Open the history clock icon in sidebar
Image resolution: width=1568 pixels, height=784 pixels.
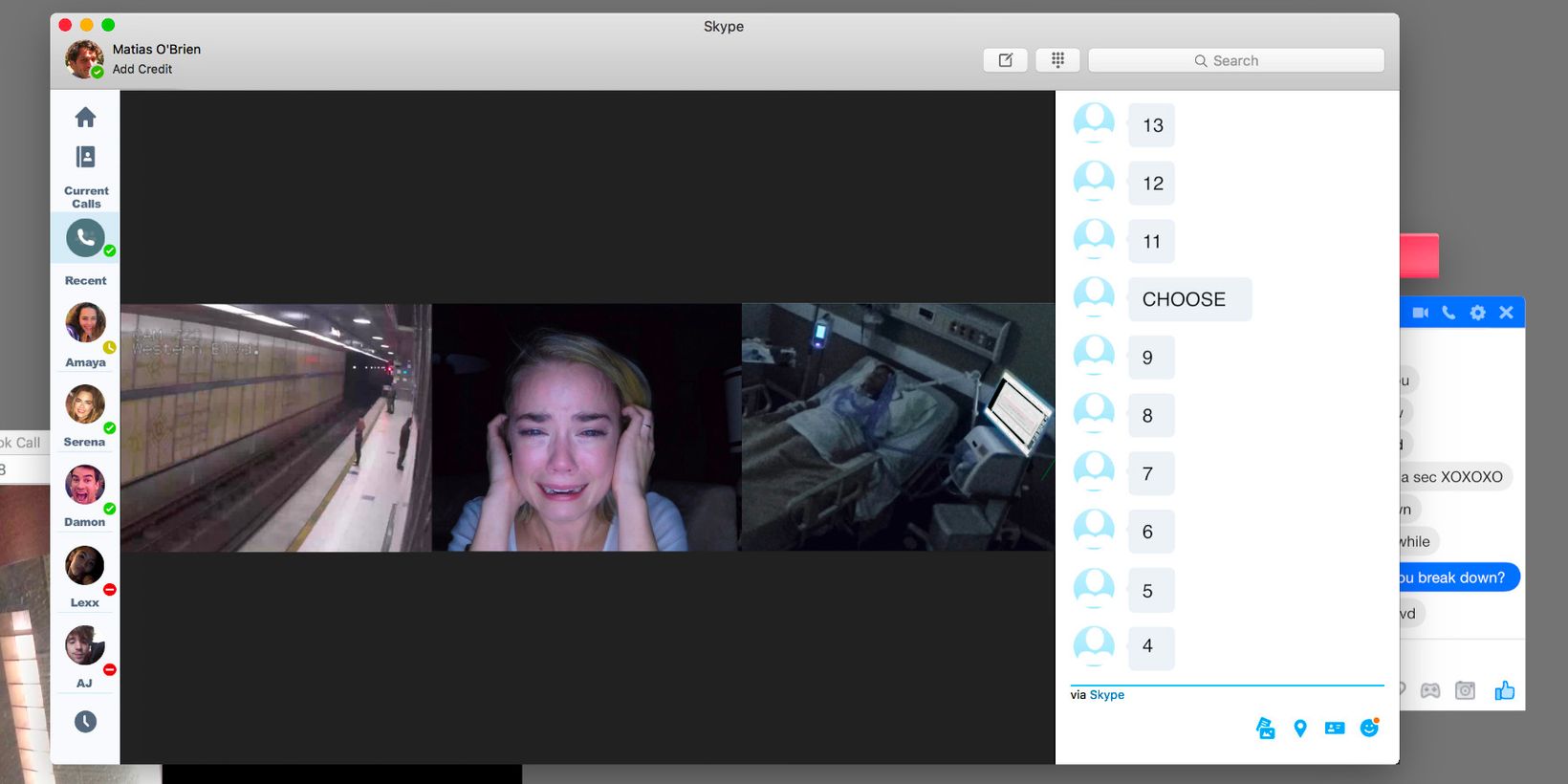click(x=85, y=722)
